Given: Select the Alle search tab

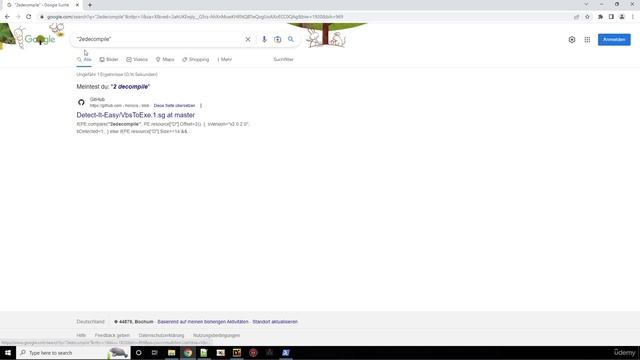Looking at the screenshot, I should point(84,60).
